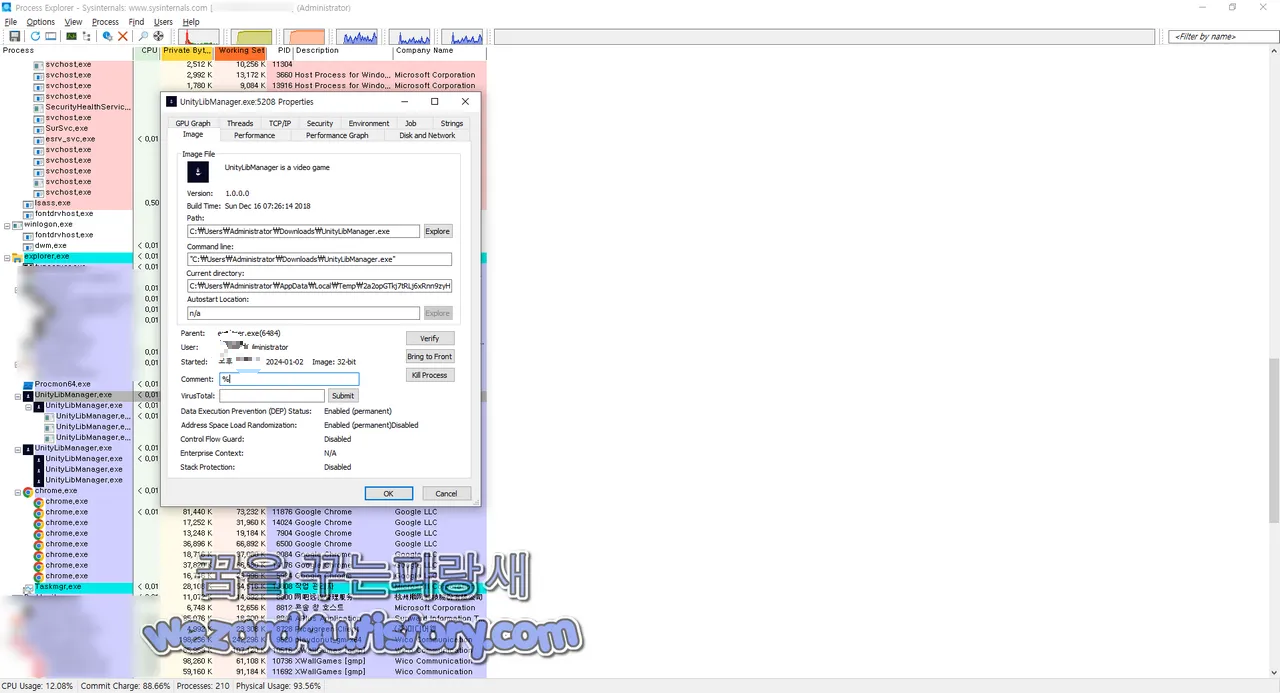Click the Find Window's Process crosshair icon
Screen dimensions: 1280x693
pyautogui.click(x=157, y=36)
